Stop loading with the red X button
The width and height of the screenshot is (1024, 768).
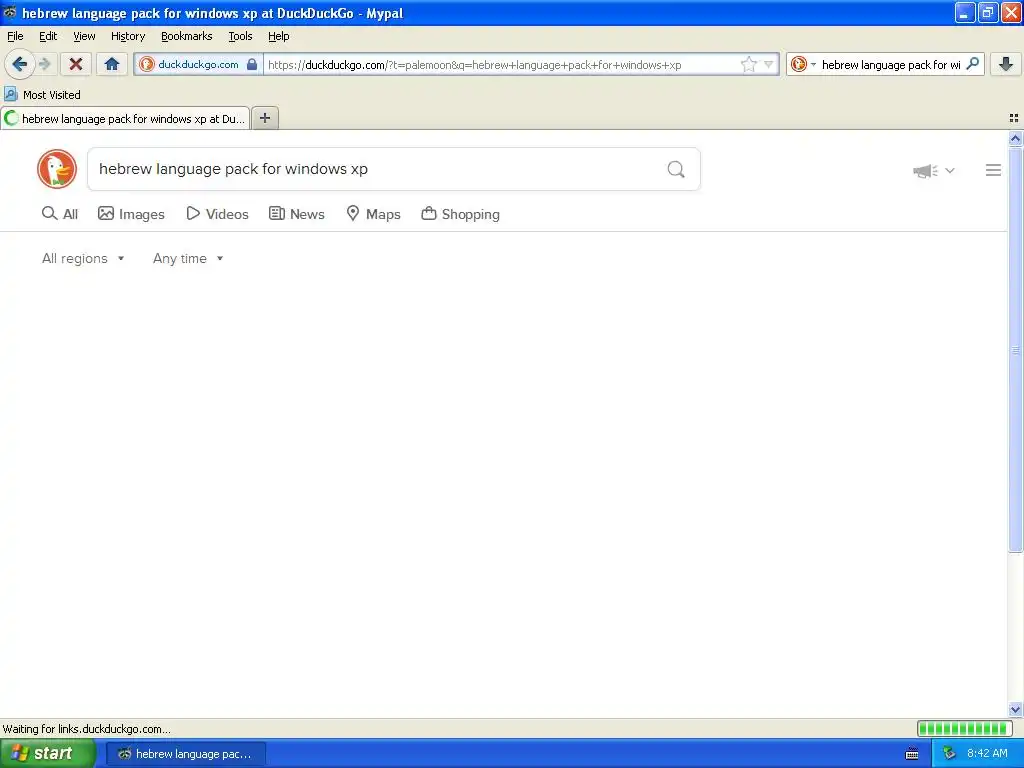point(76,64)
